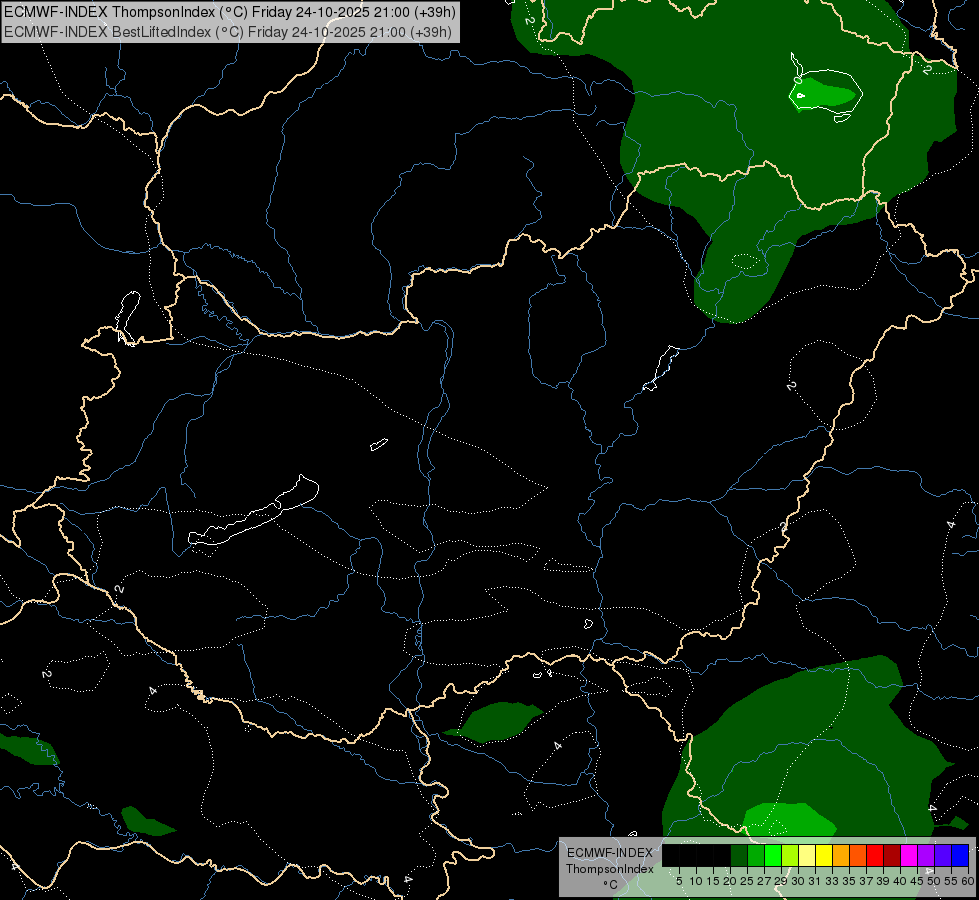979x900 pixels.
Task: Click the BestLiftedIndex title line at top
Action: tap(228, 32)
